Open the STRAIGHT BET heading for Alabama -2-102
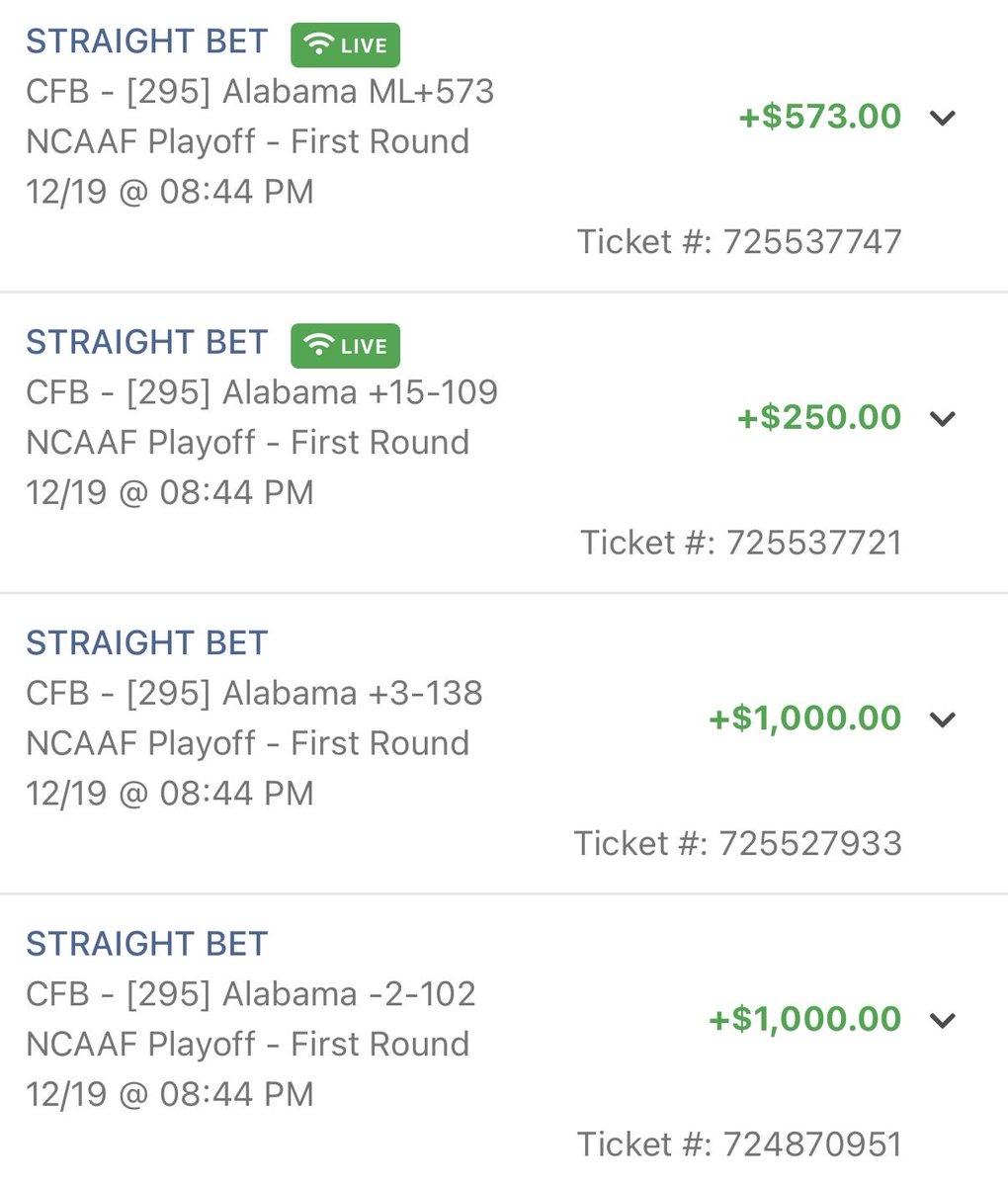 [146, 943]
